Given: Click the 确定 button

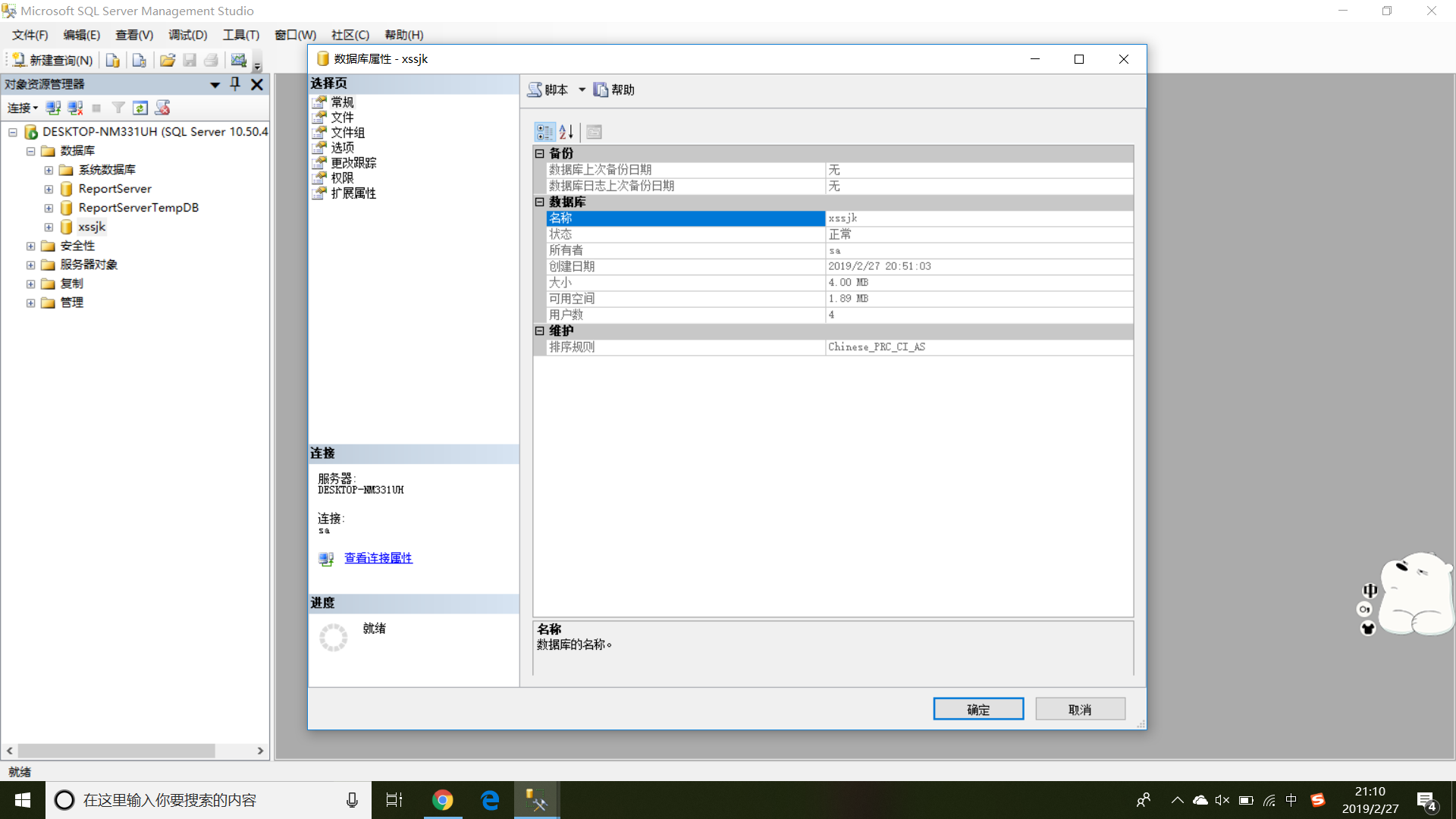Looking at the screenshot, I should click(x=977, y=709).
